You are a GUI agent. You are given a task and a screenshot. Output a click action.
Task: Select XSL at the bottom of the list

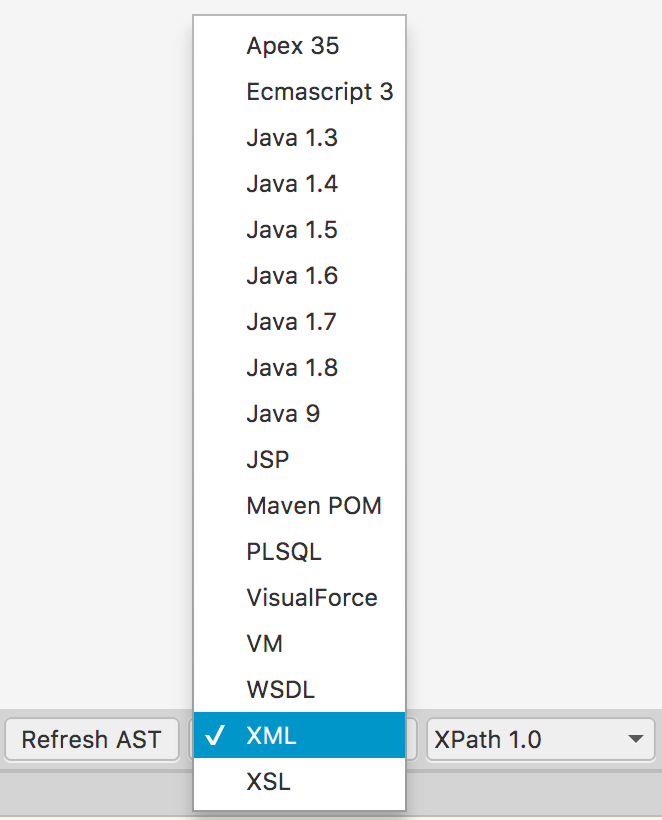267,781
